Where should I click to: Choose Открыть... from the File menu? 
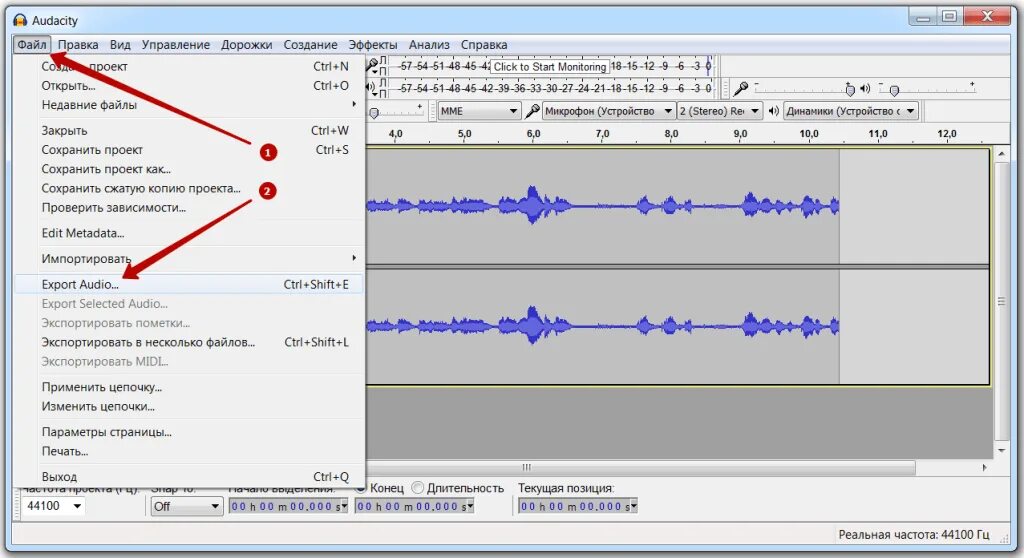tap(189, 86)
